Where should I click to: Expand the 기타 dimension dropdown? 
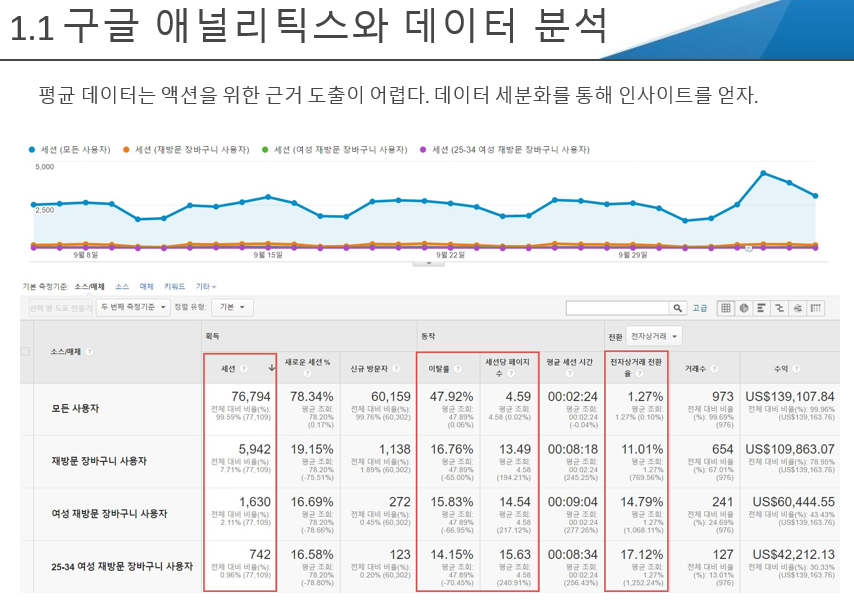206,287
